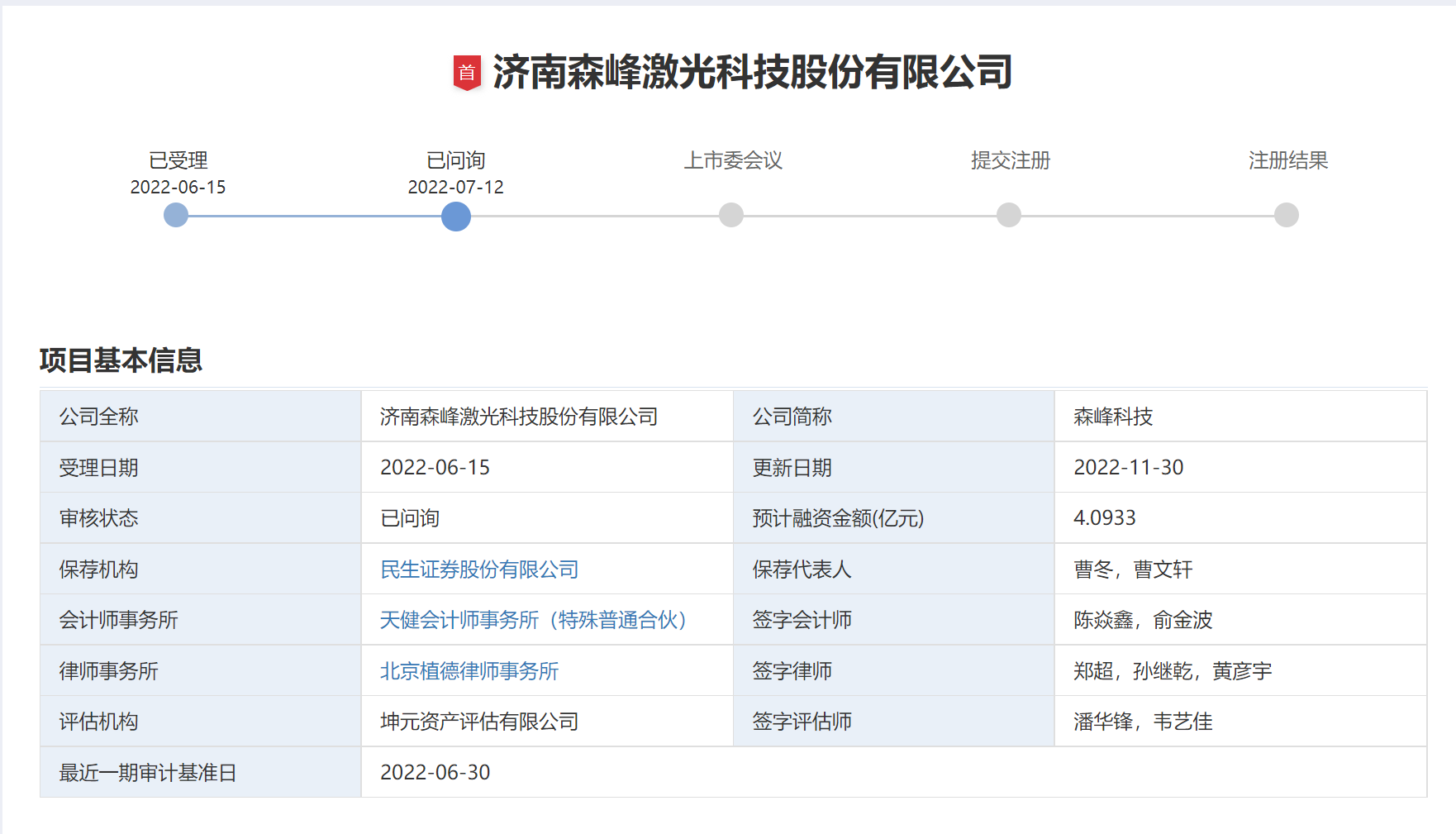Viewport: 1456px width, 834px height.
Task: Click the 2022-06-30 audit date value
Action: [435, 773]
